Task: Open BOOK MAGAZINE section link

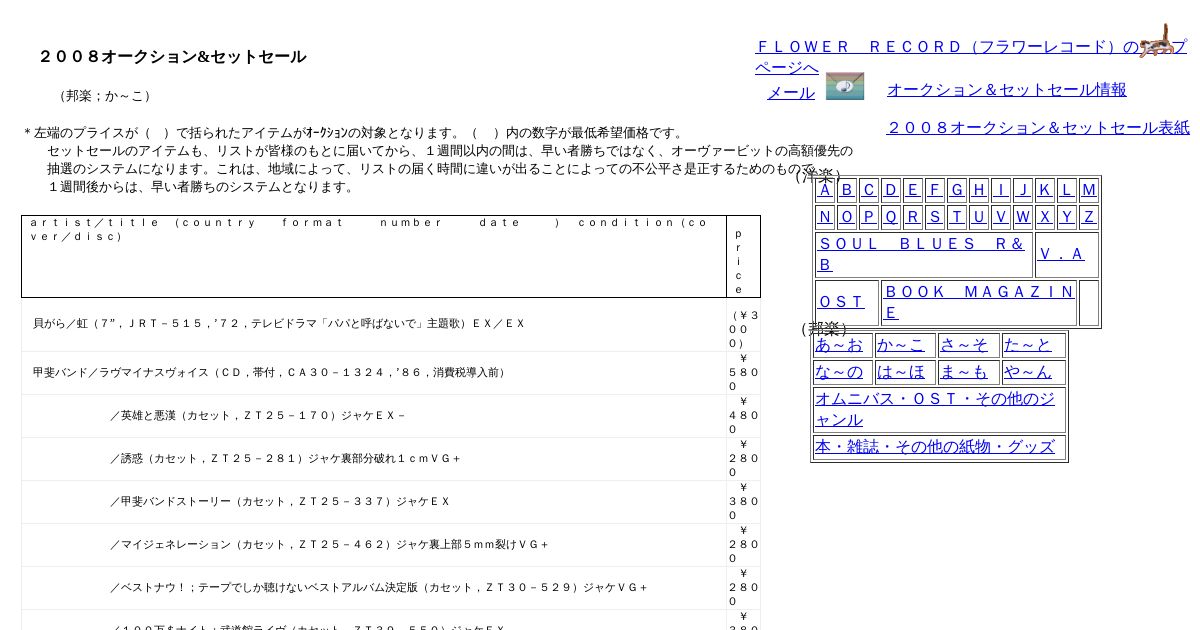Action: click(979, 302)
